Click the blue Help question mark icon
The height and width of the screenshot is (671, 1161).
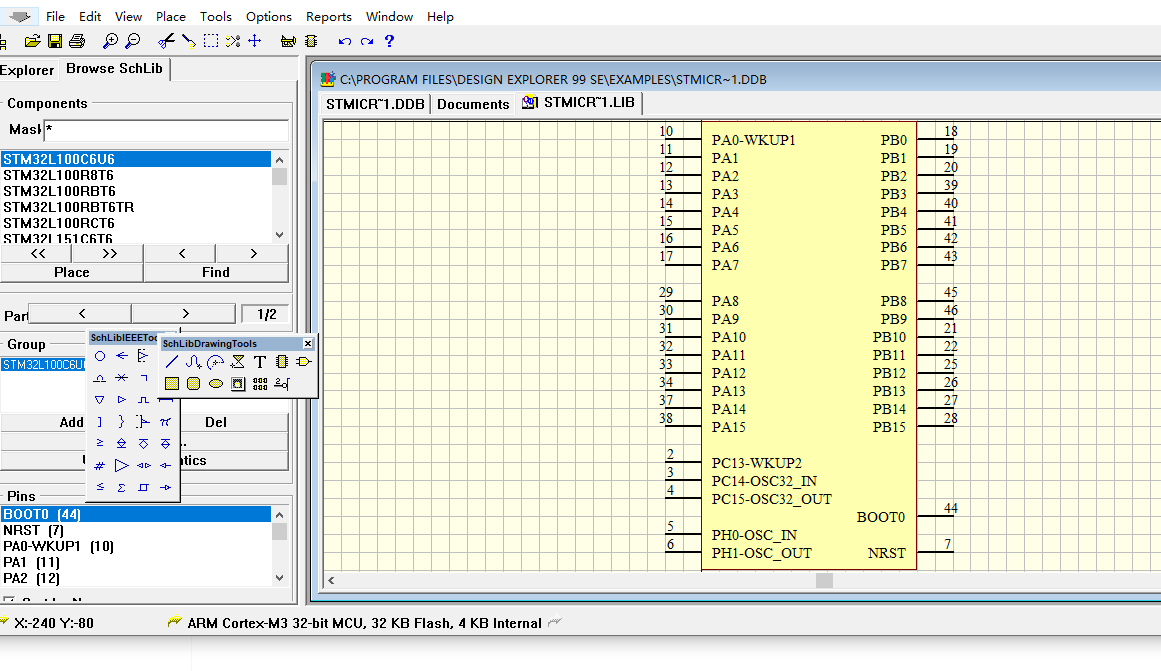[x=389, y=41]
